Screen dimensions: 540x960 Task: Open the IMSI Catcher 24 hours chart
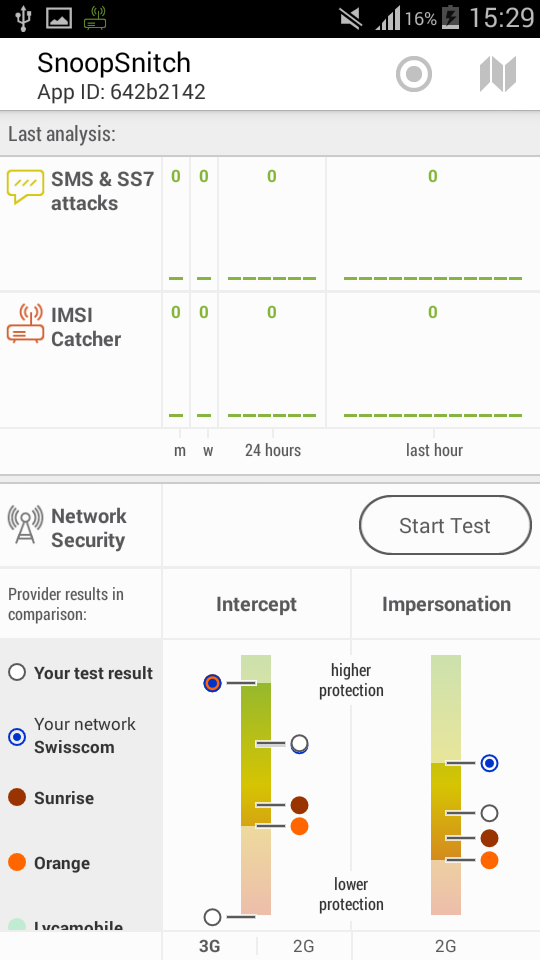(x=272, y=360)
